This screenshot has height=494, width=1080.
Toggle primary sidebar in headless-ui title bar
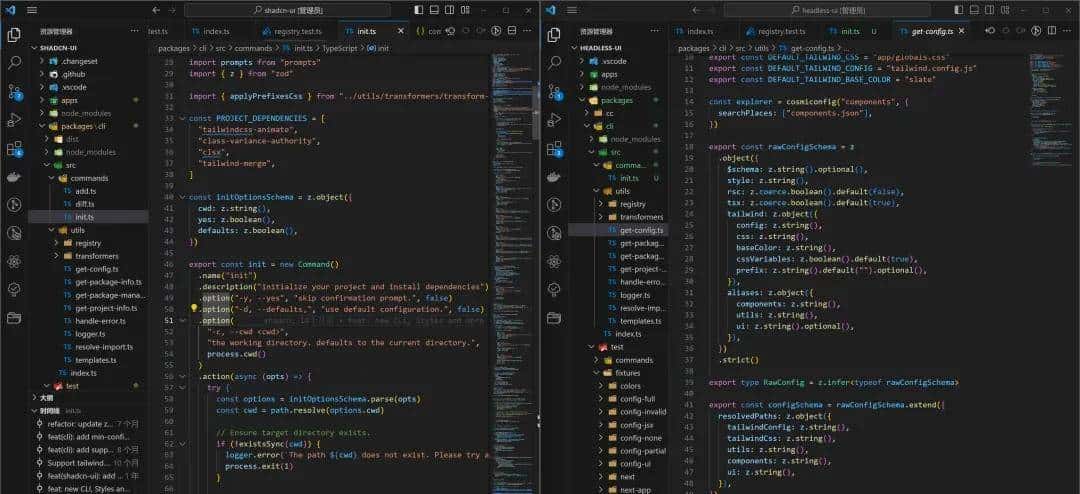[958, 10]
